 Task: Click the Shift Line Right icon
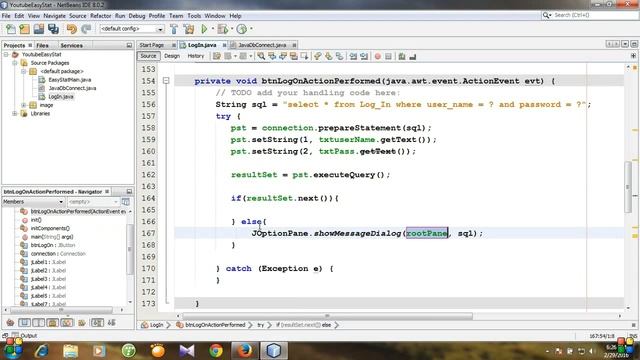364,56
